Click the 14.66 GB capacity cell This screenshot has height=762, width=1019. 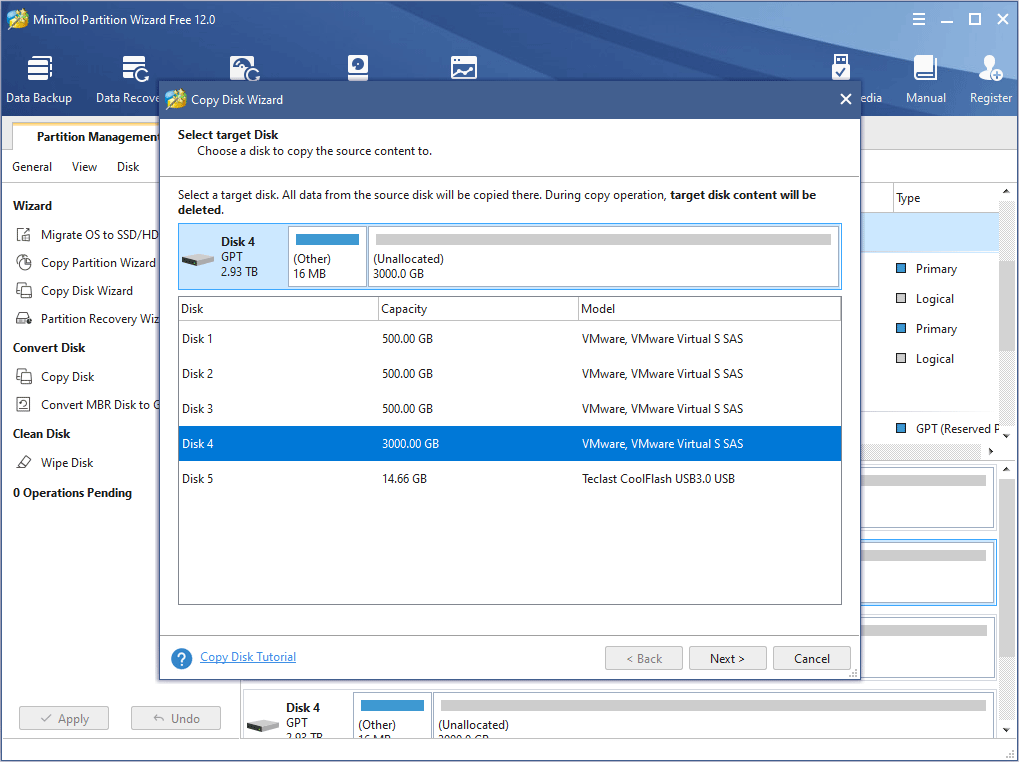[x=404, y=479]
